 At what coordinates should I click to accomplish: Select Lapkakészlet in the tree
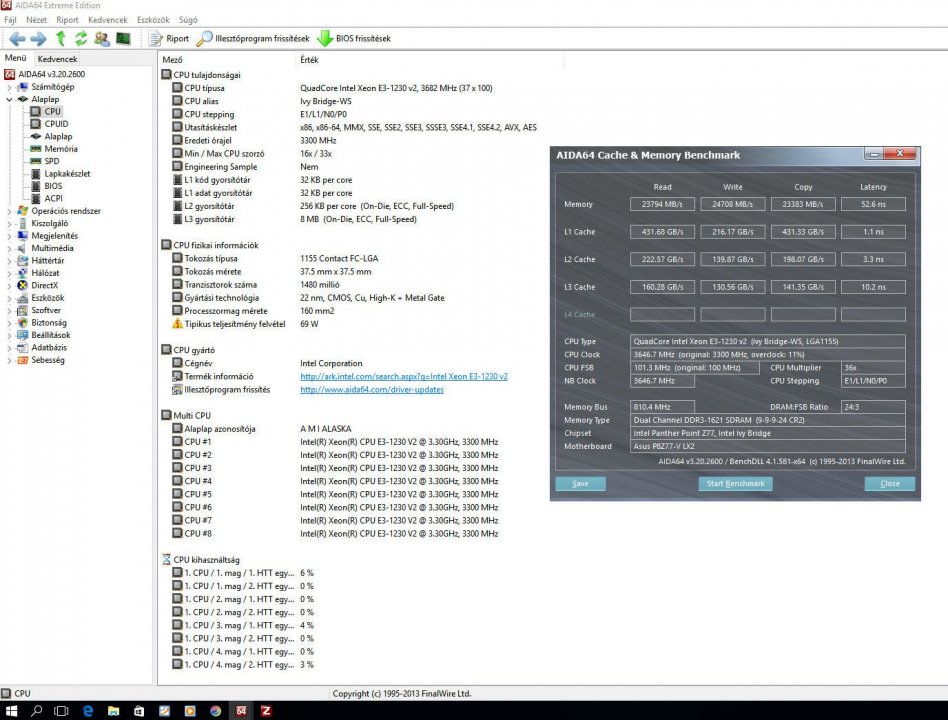coord(67,174)
